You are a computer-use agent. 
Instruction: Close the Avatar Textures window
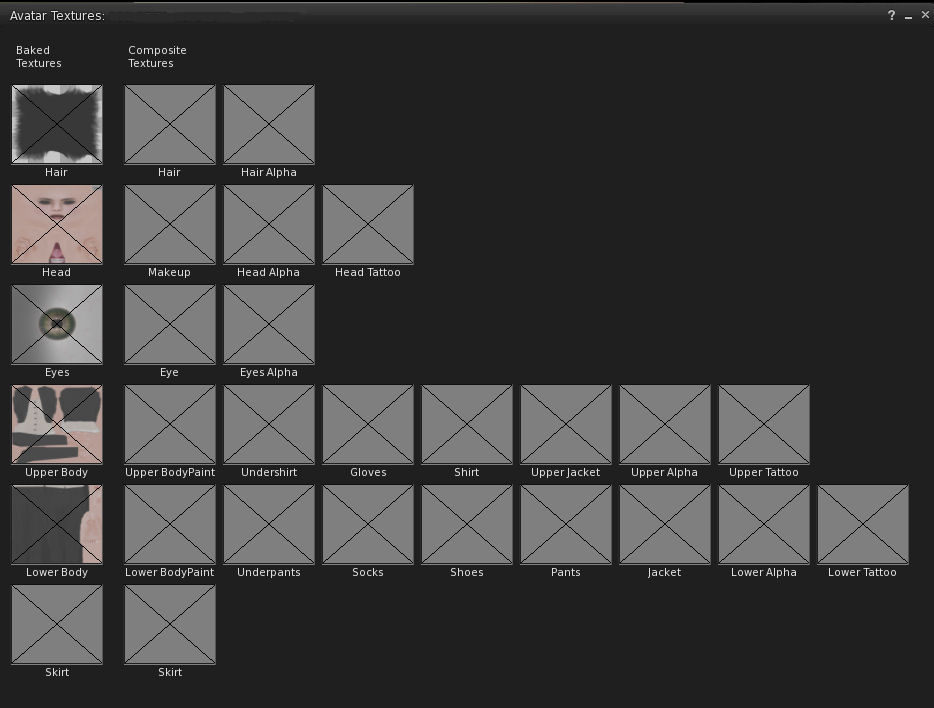(925, 15)
